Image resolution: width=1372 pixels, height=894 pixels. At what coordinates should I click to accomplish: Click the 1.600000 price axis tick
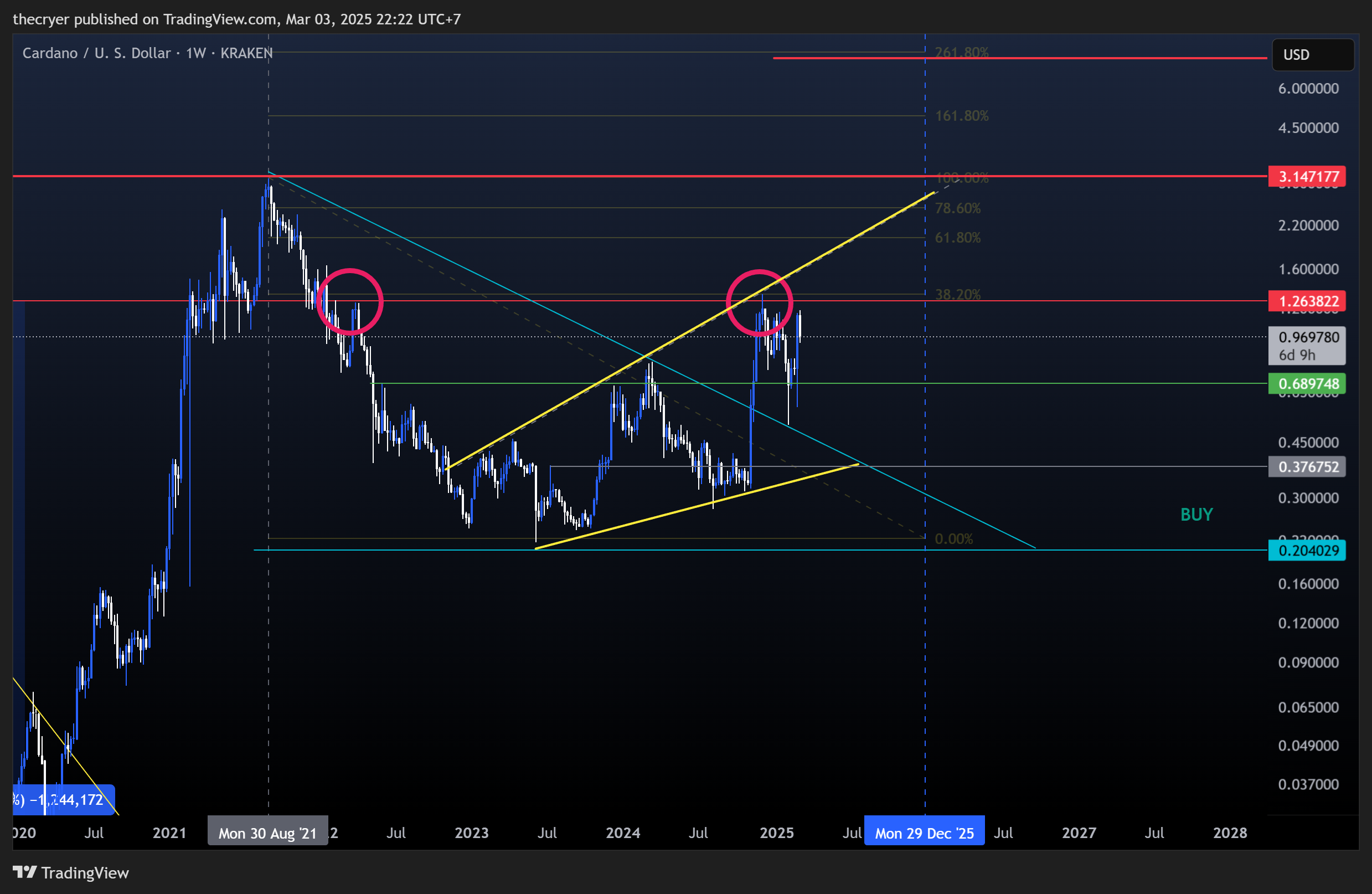(1308, 269)
